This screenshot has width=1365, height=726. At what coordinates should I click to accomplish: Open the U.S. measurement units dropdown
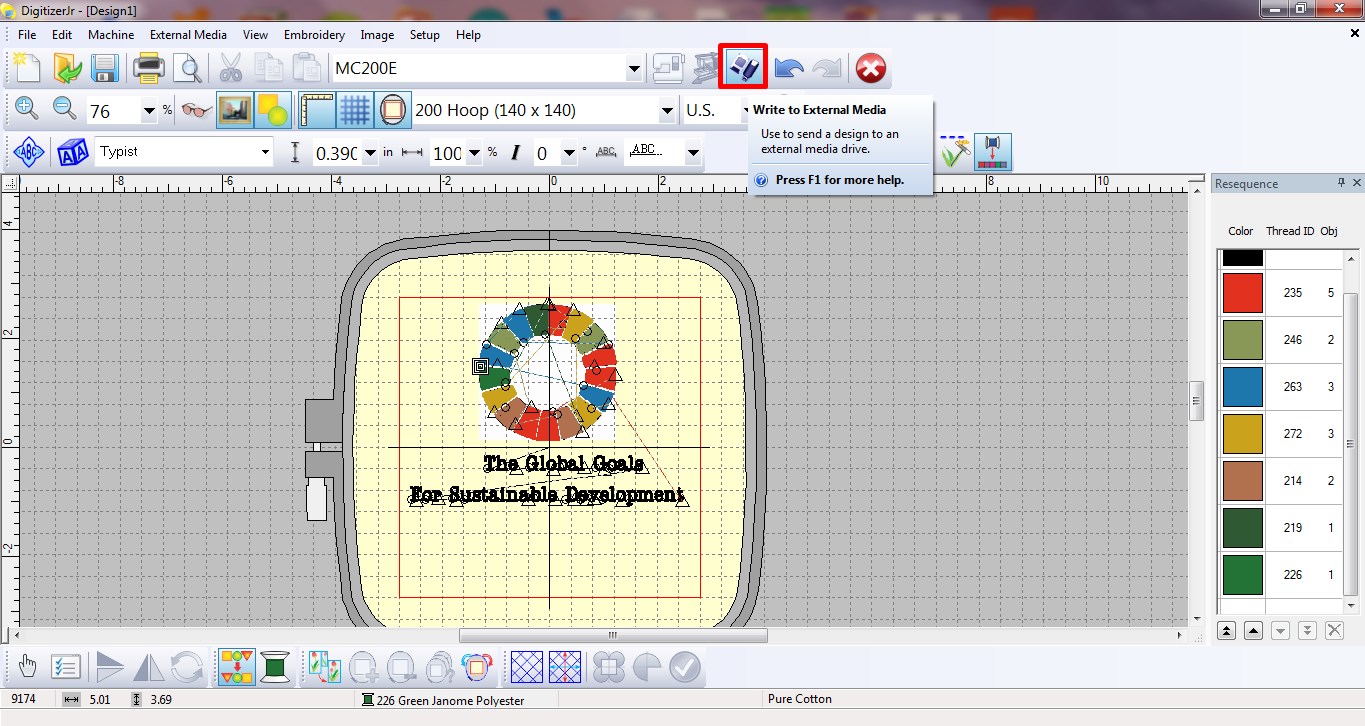point(746,111)
